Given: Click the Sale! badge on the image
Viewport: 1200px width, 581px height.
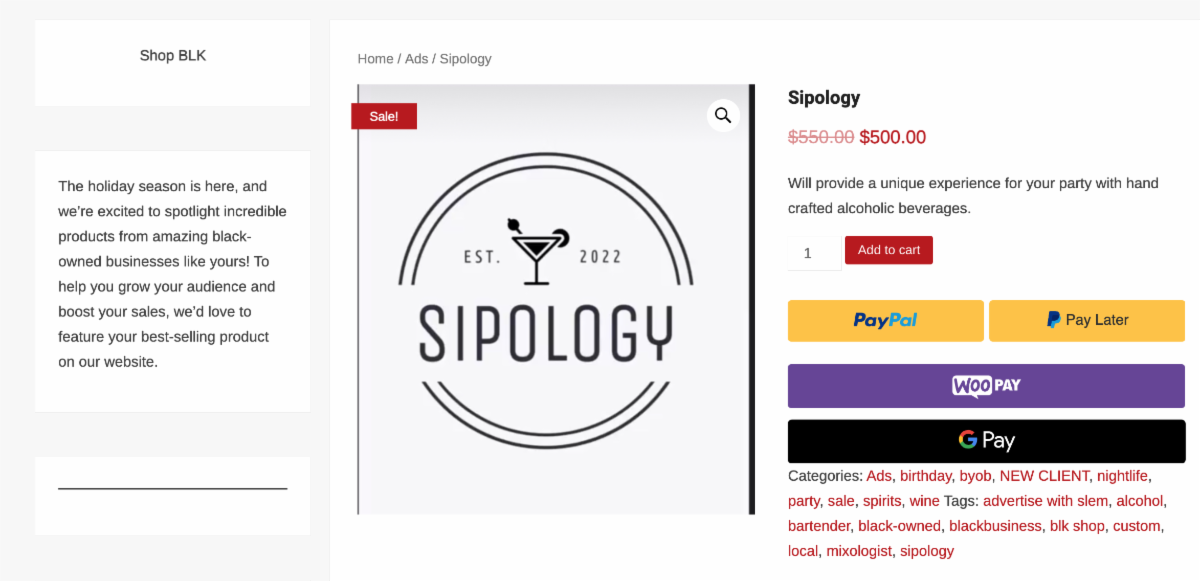Looking at the screenshot, I should (384, 116).
